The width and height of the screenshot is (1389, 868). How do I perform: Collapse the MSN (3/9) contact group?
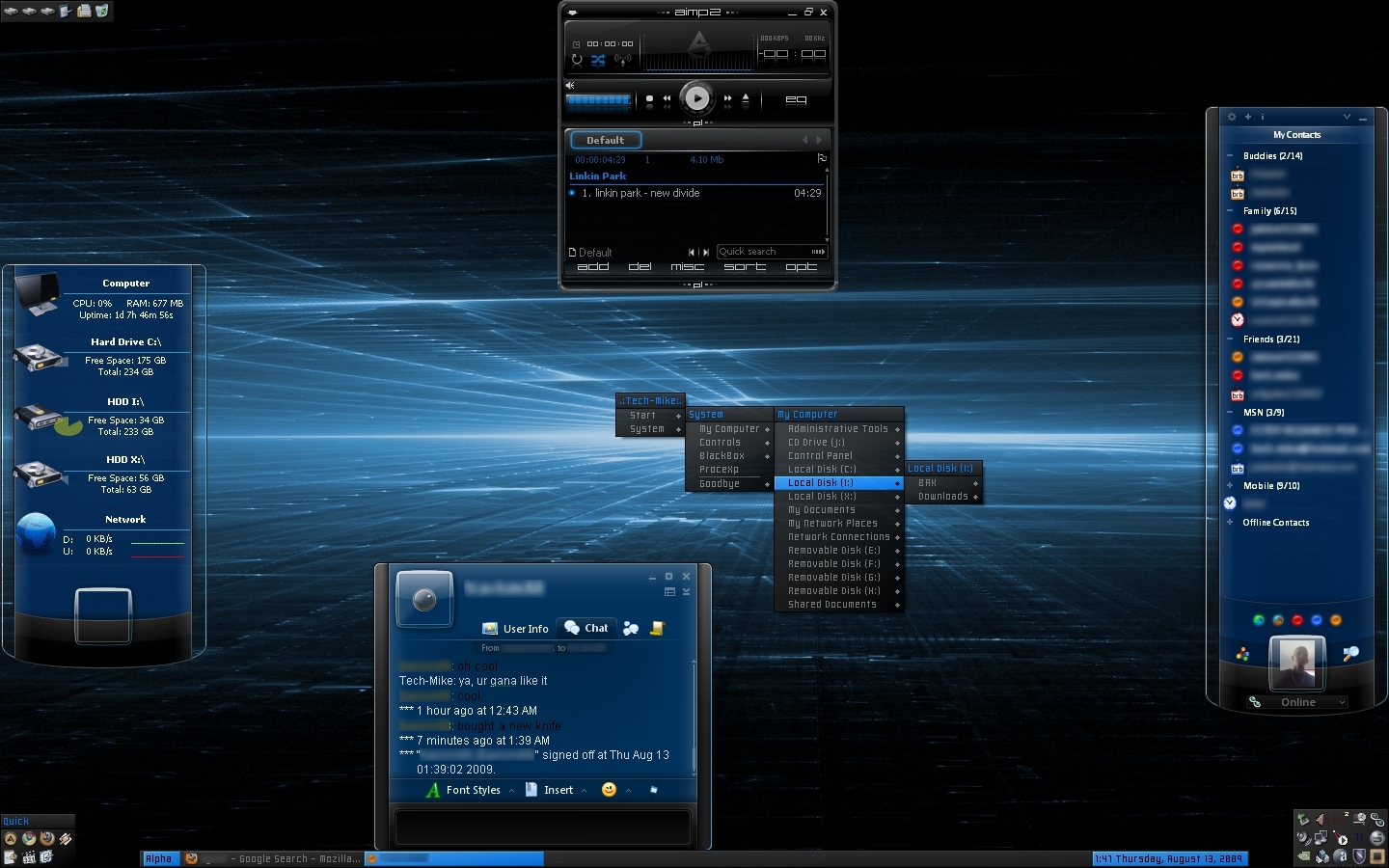coord(1230,412)
